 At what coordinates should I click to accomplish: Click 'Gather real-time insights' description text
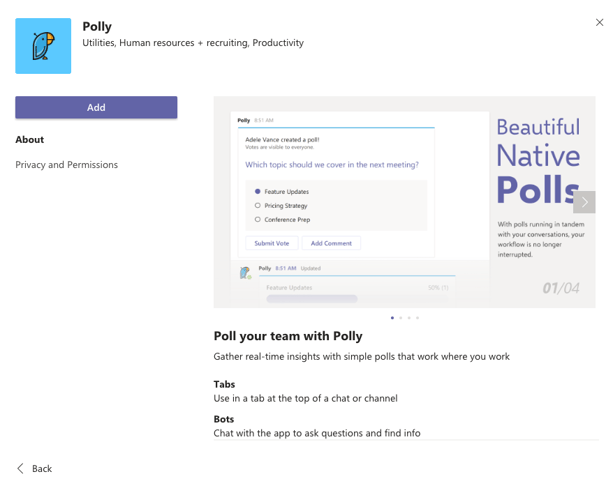click(x=362, y=357)
